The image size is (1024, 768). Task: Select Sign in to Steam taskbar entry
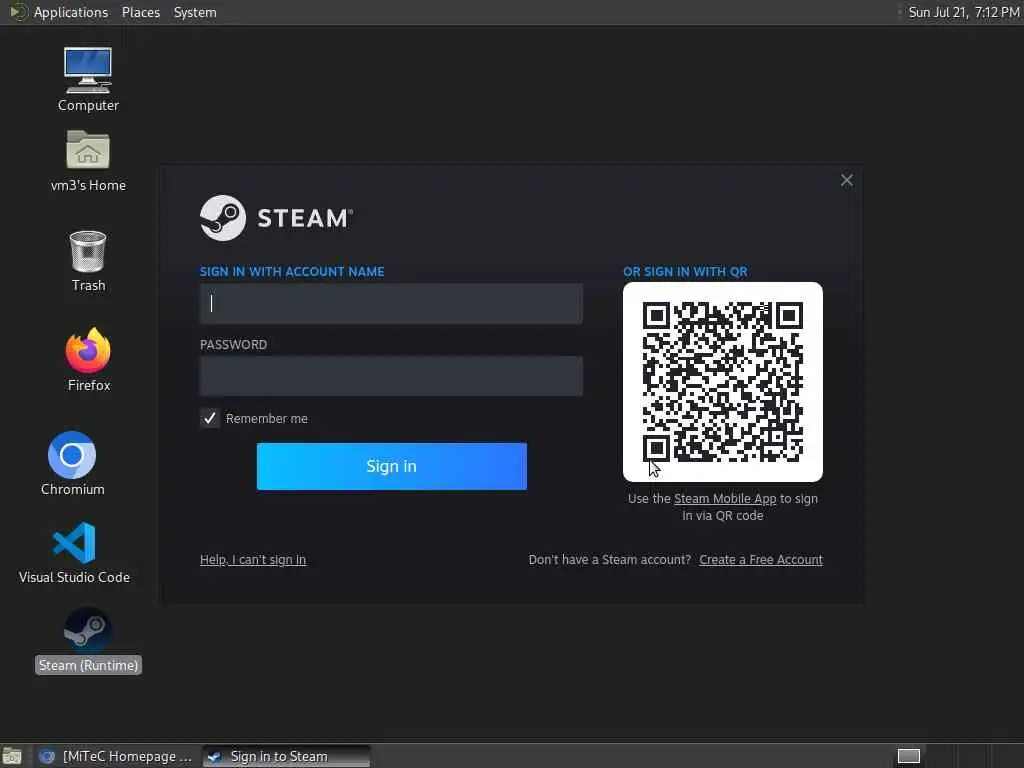[286, 756]
